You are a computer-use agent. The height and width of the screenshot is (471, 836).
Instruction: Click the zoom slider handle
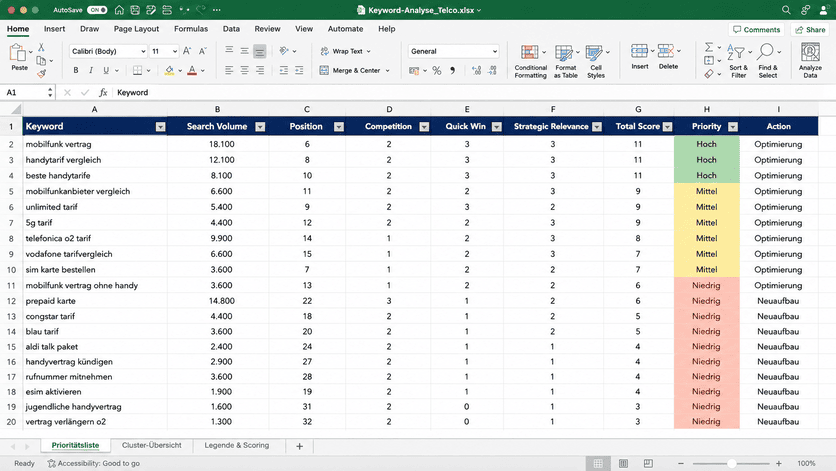[x=732, y=464]
